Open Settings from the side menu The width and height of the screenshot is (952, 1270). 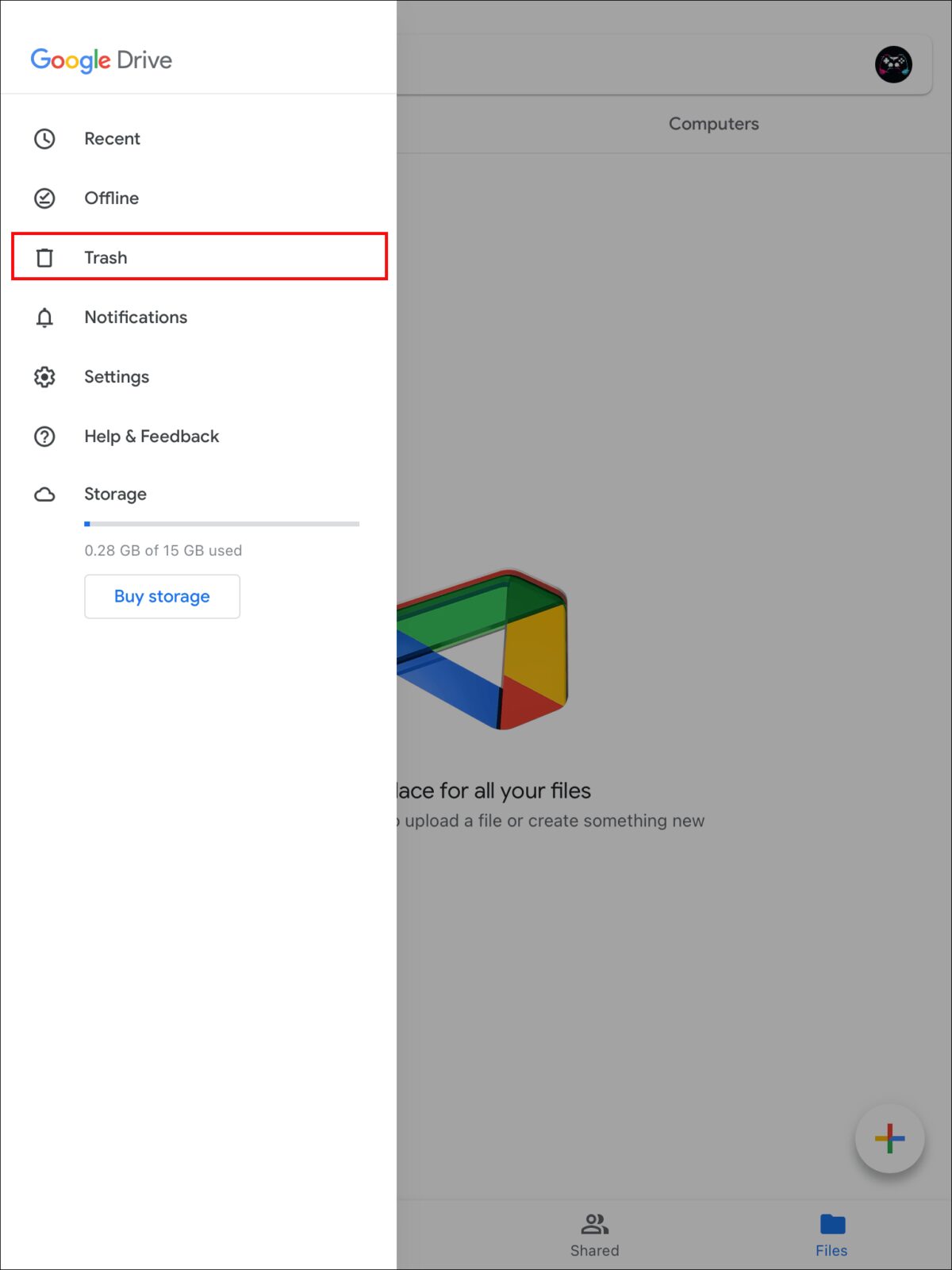click(117, 377)
